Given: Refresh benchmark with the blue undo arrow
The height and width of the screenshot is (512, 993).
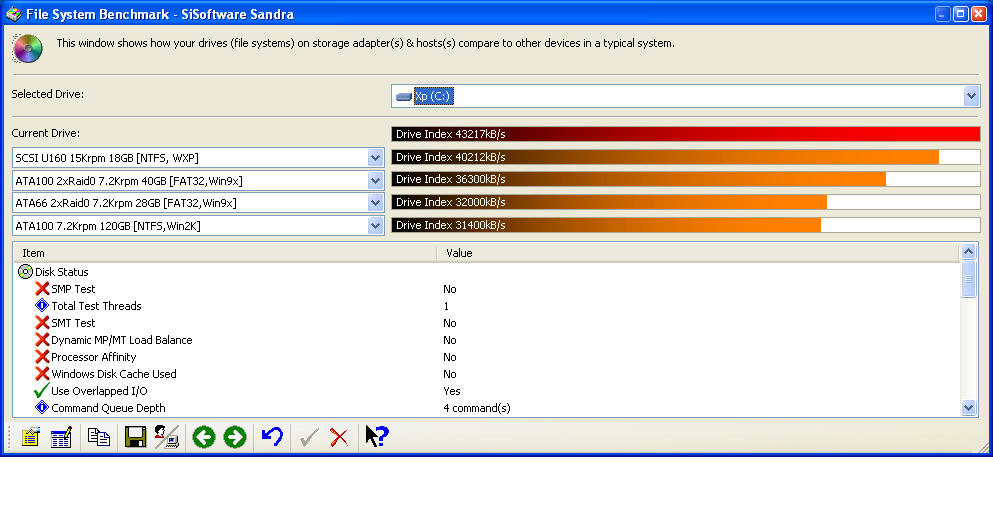Looking at the screenshot, I should [272, 437].
